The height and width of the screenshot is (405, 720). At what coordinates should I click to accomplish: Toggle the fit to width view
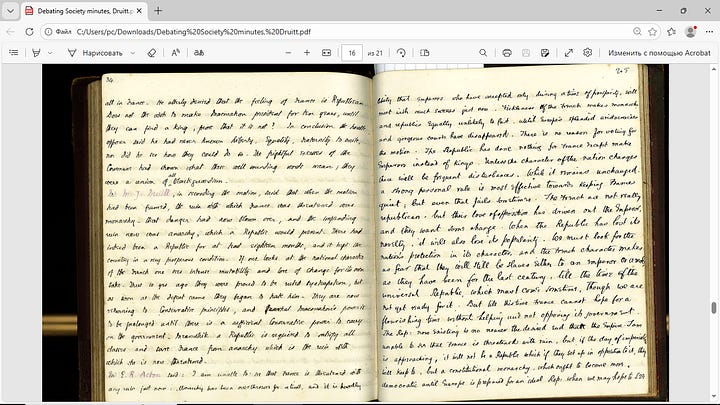click(326, 53)
